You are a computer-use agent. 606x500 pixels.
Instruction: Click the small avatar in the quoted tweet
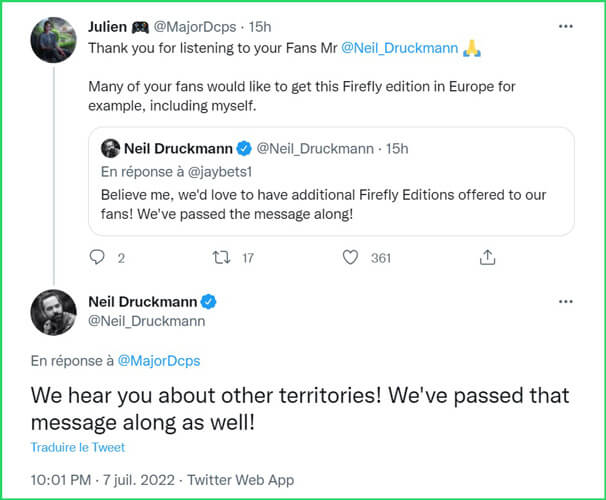point(110,149)
